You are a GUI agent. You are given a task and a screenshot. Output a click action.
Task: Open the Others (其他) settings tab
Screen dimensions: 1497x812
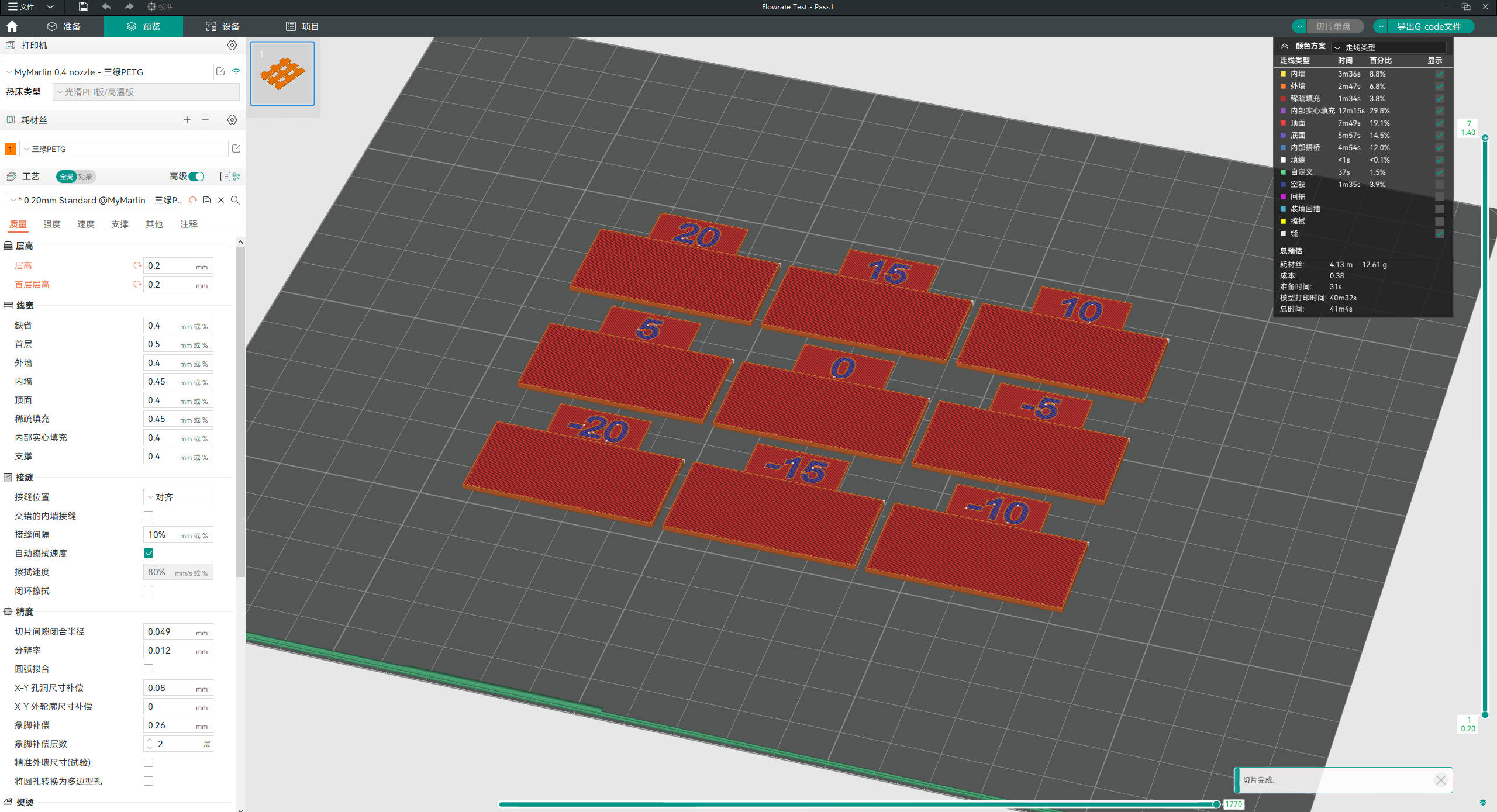(154, 224)
